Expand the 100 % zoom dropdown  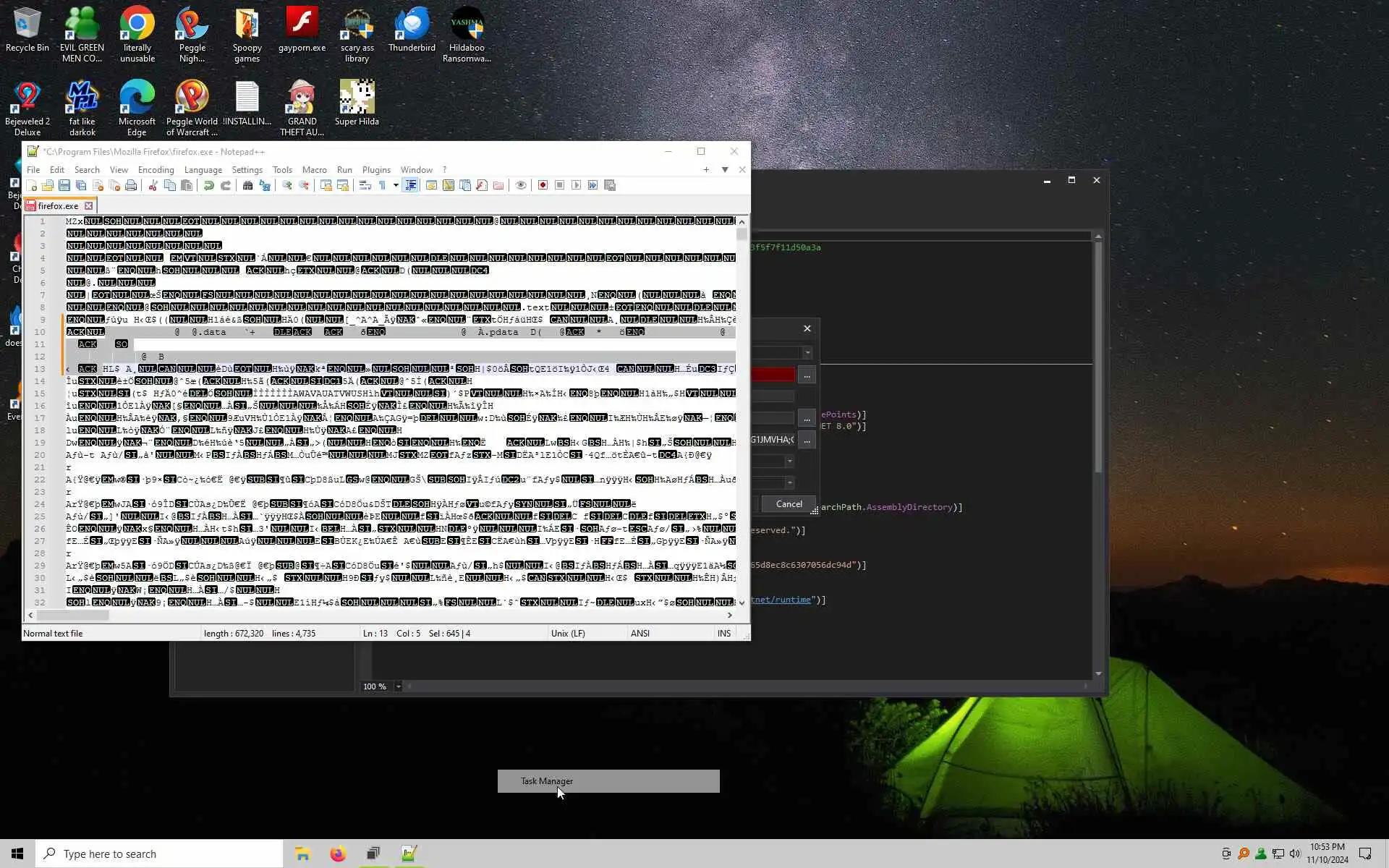pyautogui.click(x=398, y=686)
